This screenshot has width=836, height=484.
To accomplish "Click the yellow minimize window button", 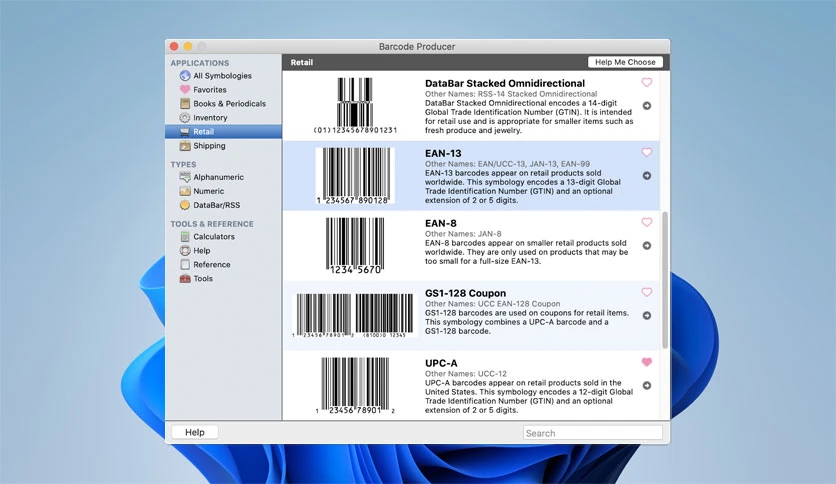I will [188, 46].
